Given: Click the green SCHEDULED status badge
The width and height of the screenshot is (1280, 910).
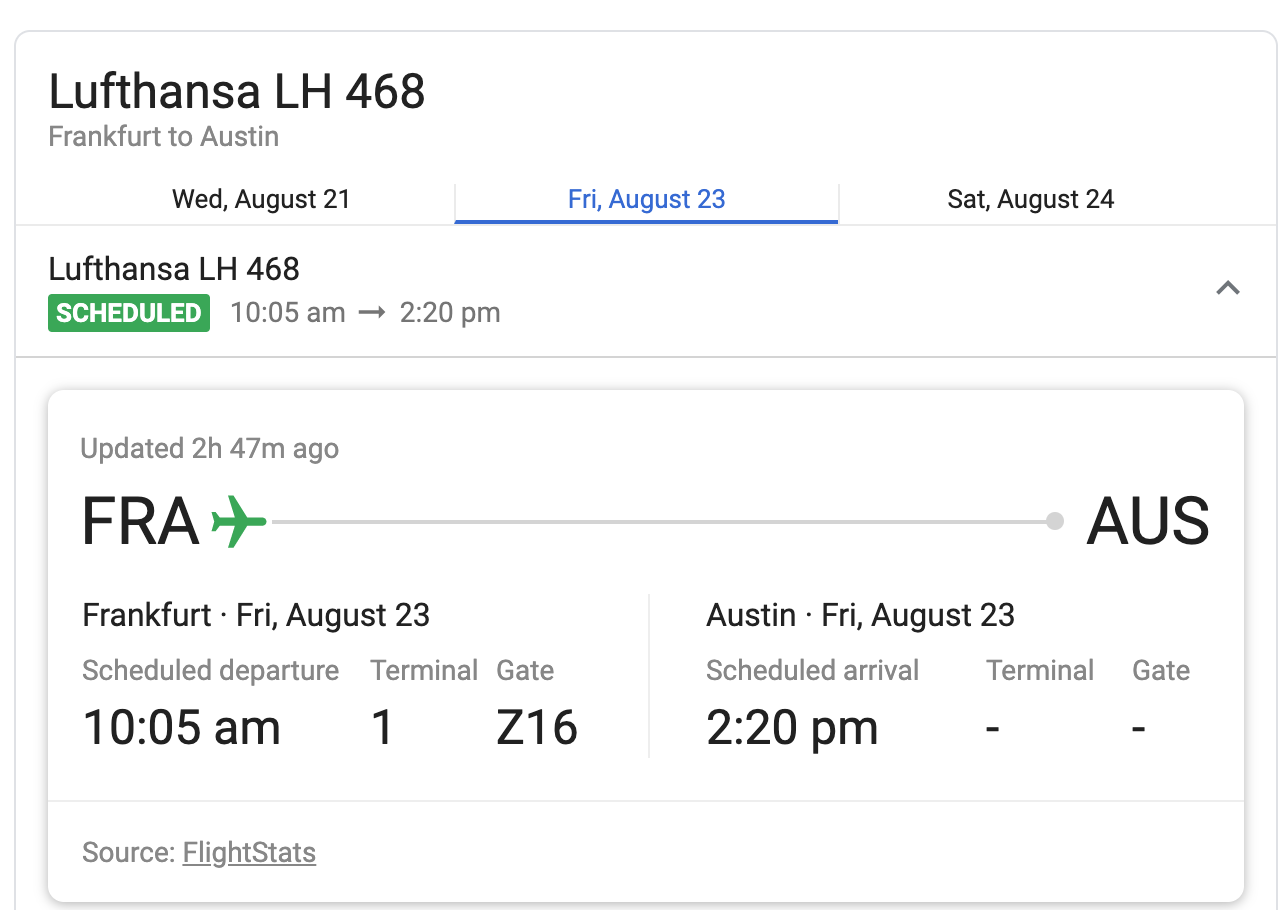Looking at the screenshot, I should point(129,313).
